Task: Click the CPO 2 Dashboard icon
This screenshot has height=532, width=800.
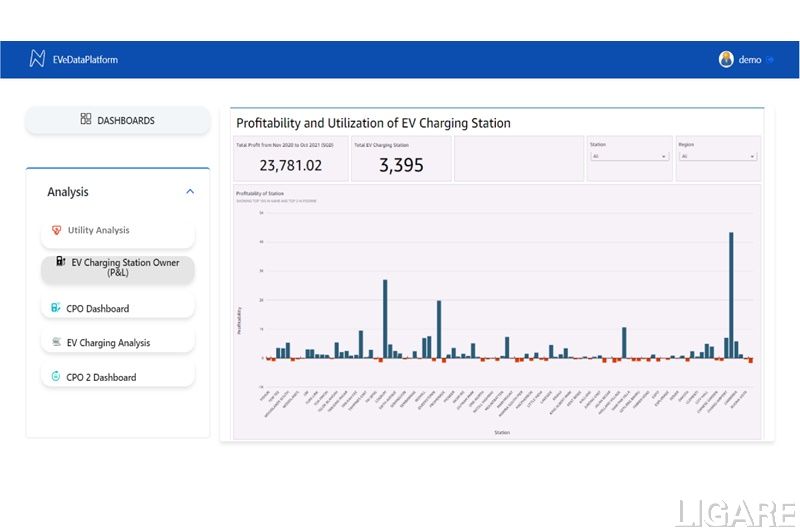Action: coord(56,377)
